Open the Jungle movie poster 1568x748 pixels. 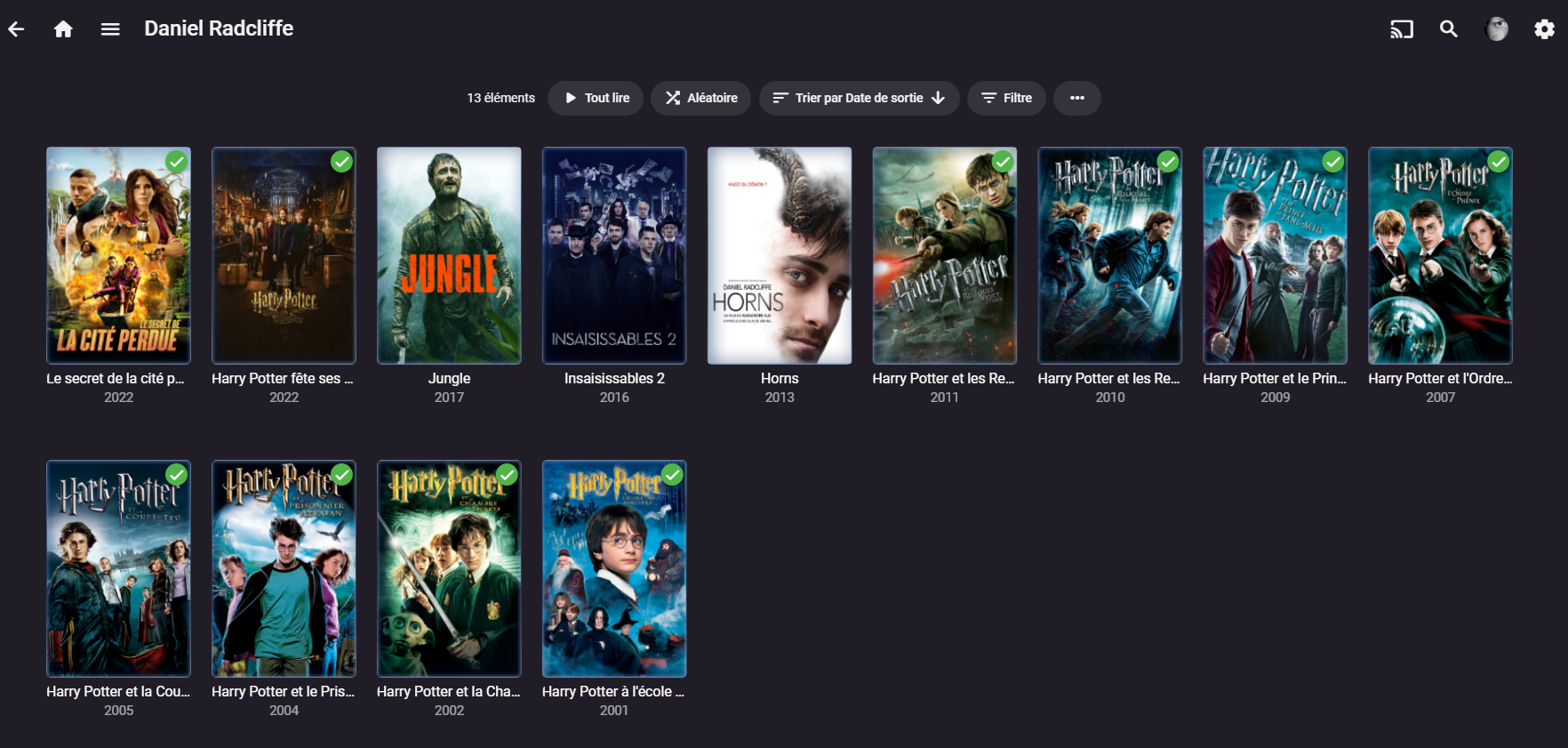click(x=449, y=255)
